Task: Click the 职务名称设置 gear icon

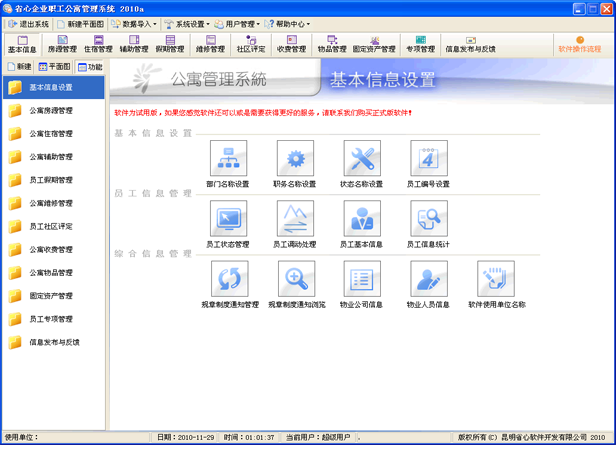Action: 295,159
